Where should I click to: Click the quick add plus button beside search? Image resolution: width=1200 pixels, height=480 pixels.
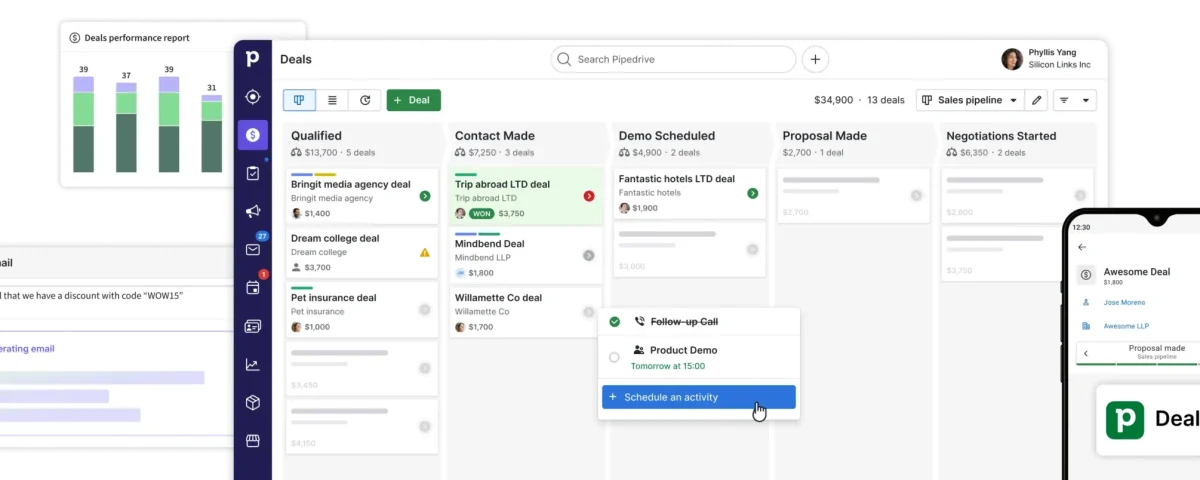tap(815, 59)
